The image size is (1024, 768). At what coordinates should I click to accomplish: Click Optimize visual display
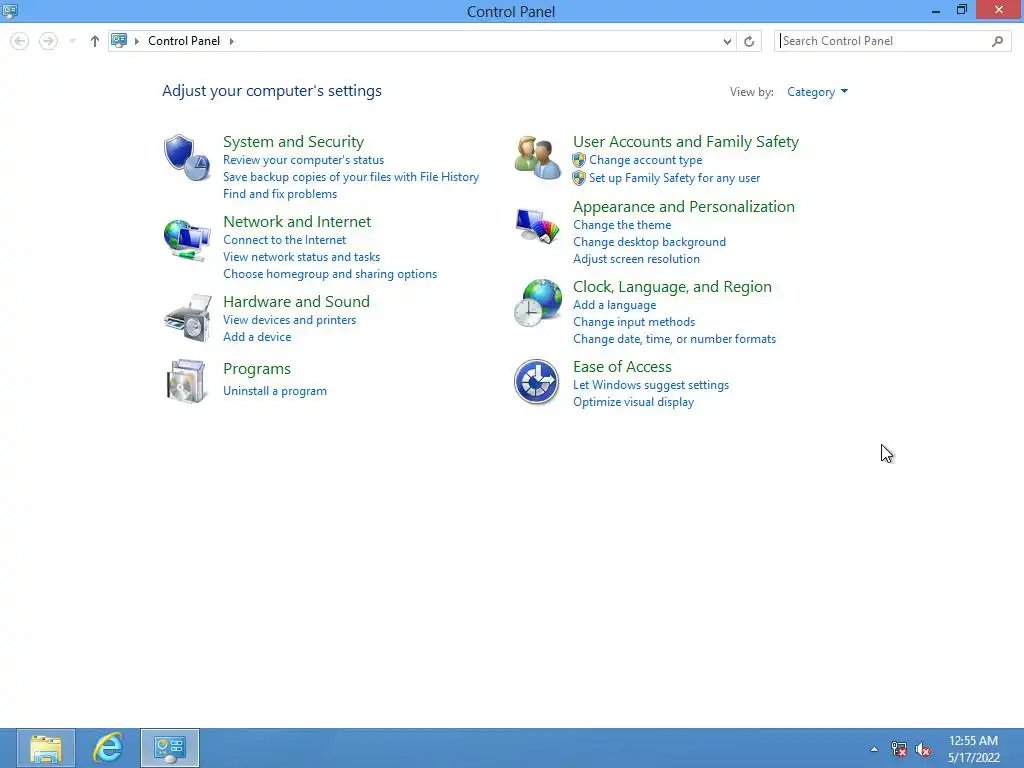[633, 402]
